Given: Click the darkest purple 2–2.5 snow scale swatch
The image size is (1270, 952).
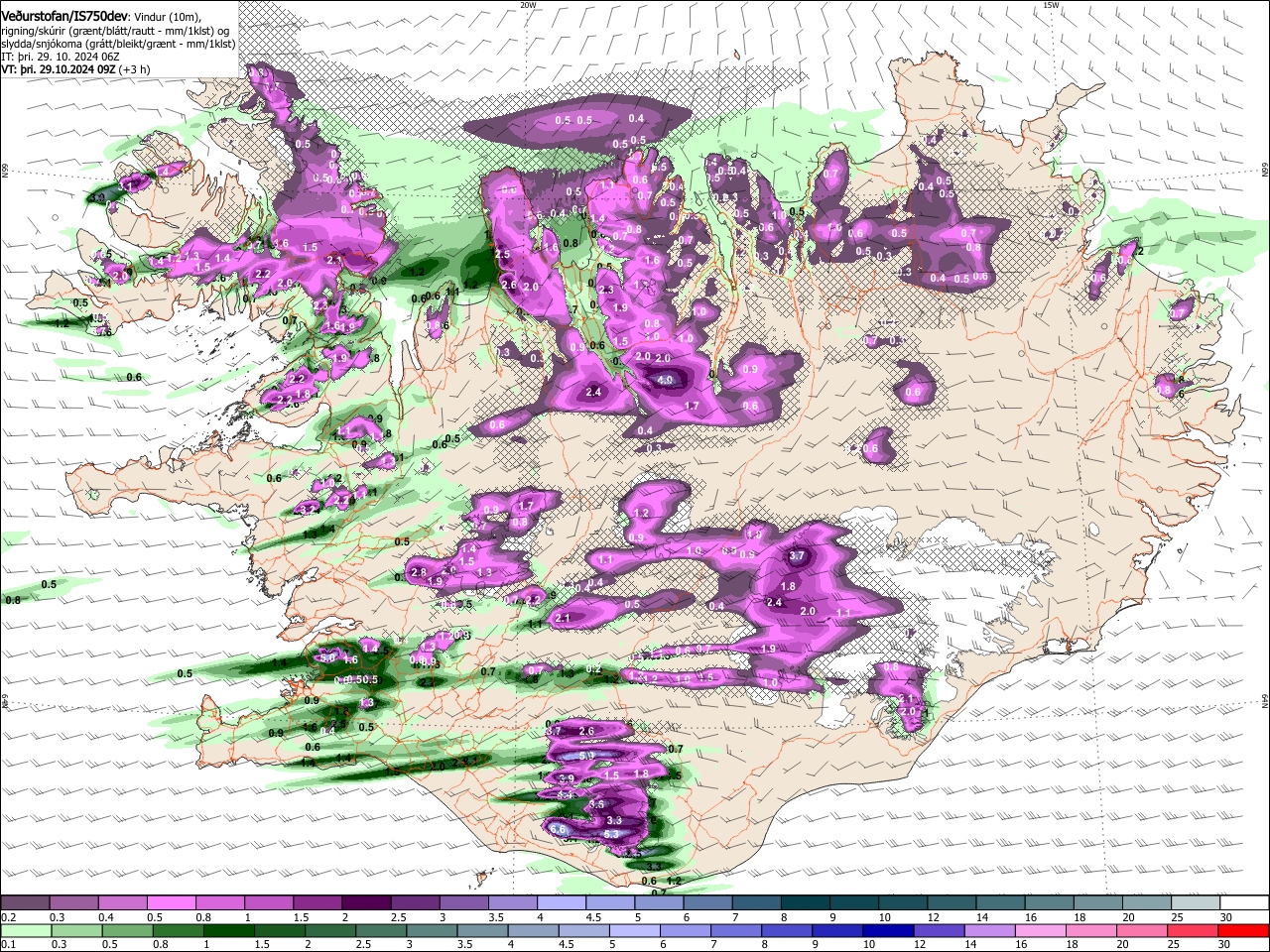Looking at the screenshot, I should tap(366, 903).
